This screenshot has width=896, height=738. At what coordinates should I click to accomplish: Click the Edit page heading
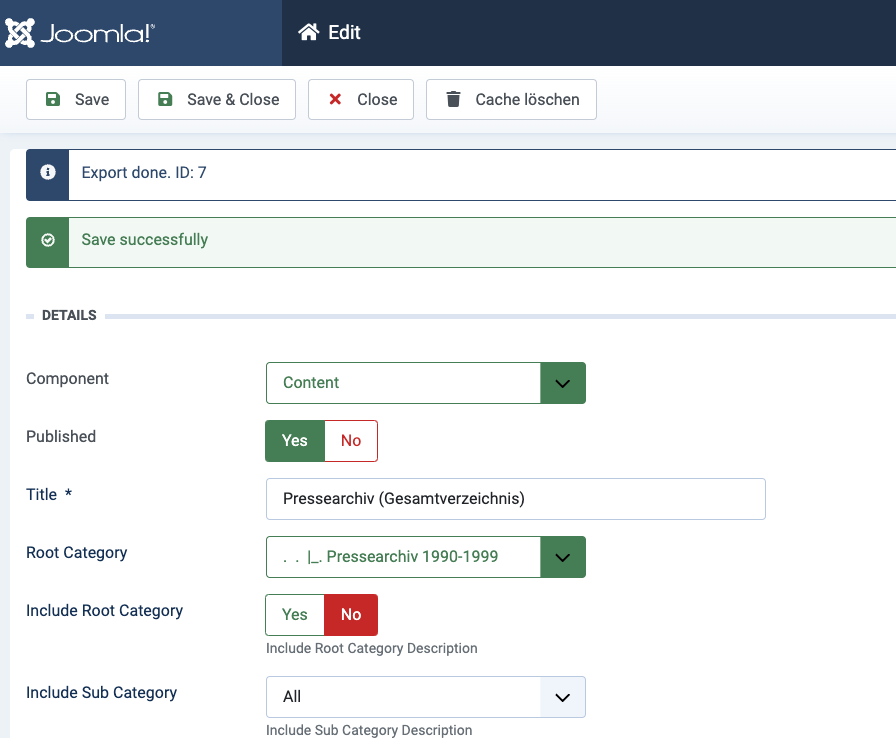344,32
